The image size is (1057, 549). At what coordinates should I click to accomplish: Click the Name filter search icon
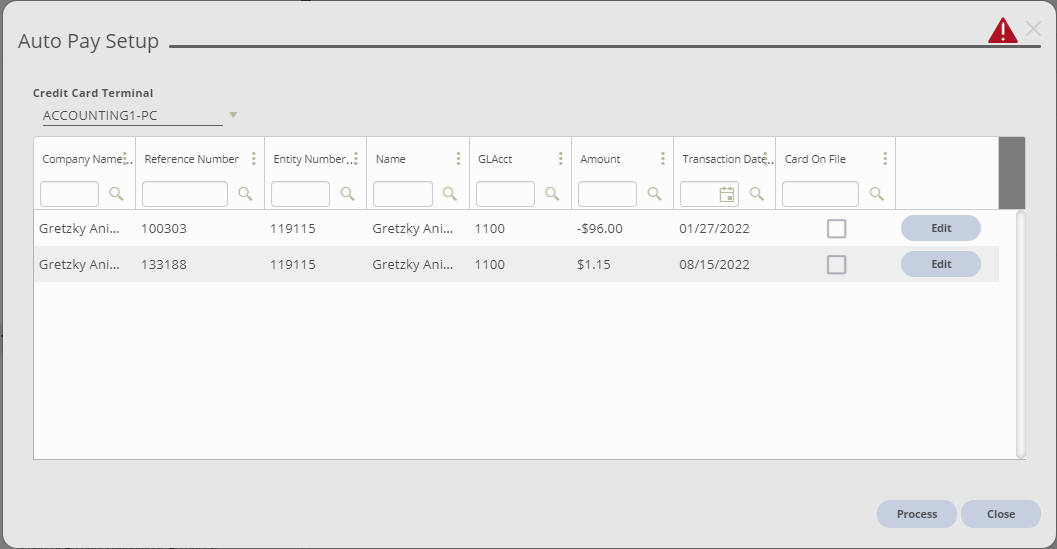450,194
